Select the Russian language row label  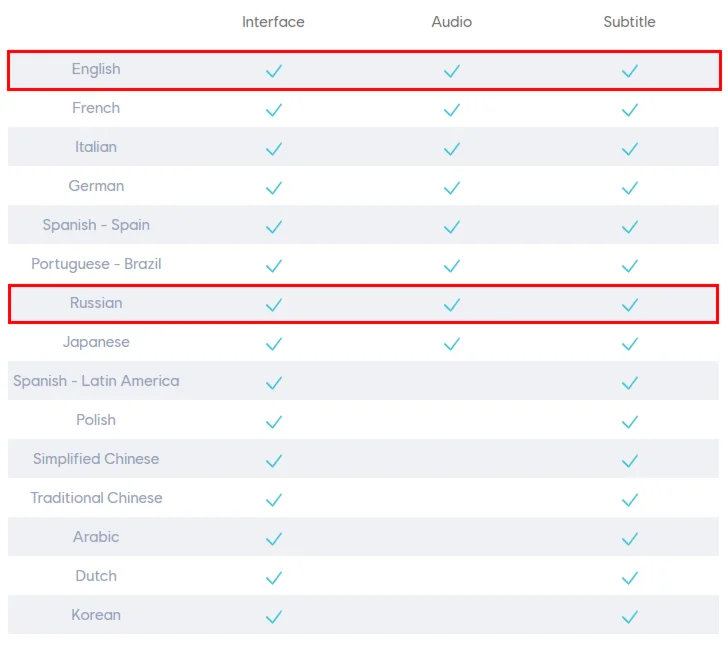(x=96, y=303)
